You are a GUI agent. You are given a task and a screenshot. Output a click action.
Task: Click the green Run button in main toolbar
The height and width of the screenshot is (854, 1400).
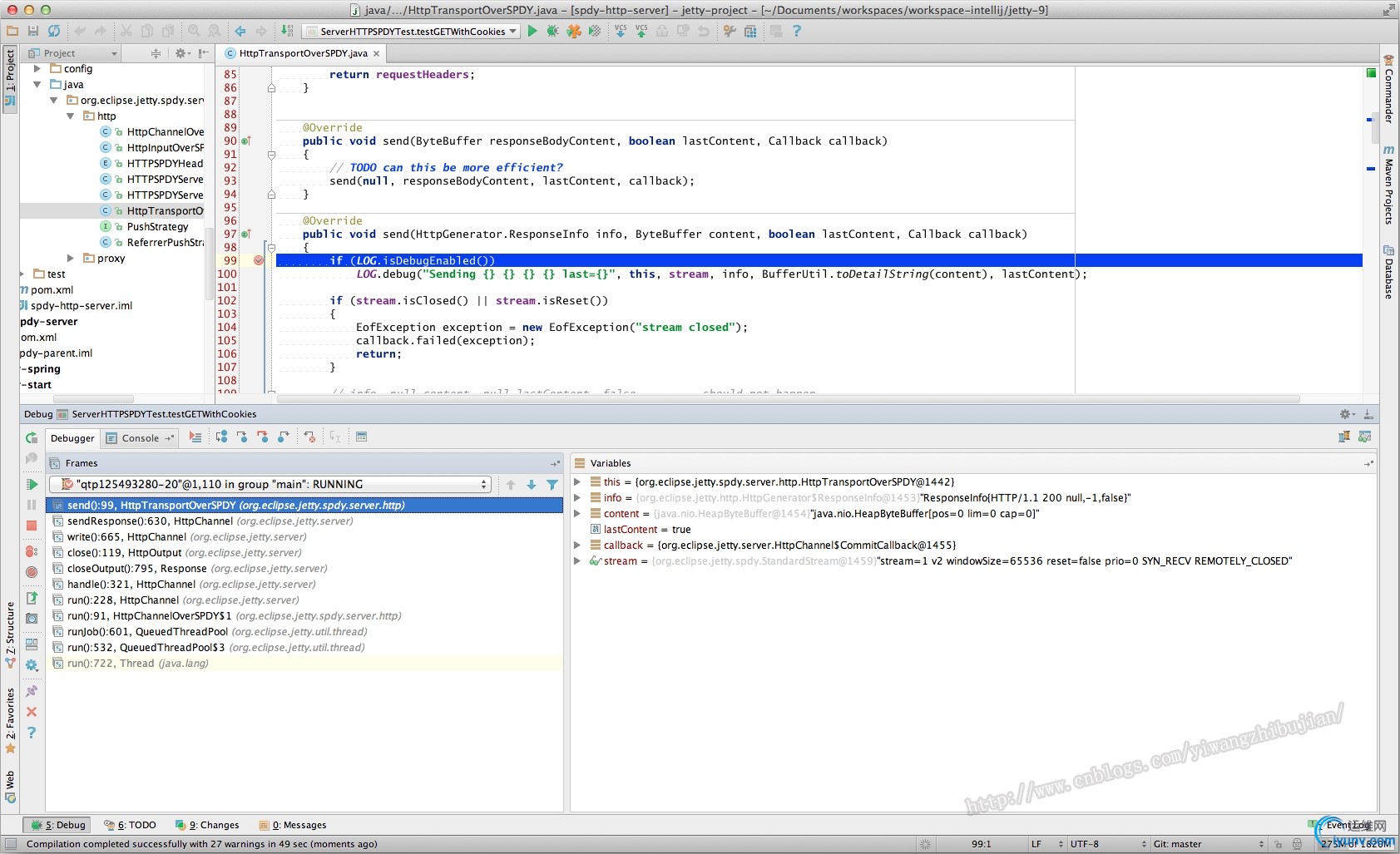point(532,31)
